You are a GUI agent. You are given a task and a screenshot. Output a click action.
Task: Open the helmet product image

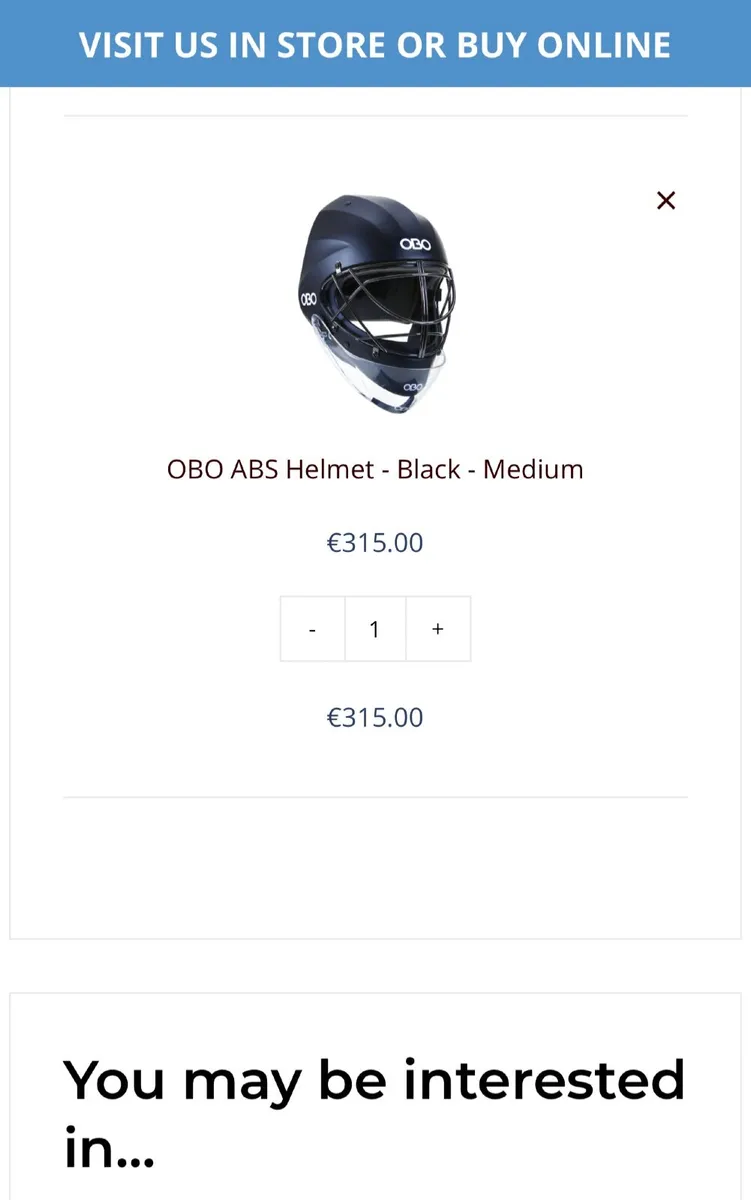tap(375, 305)
